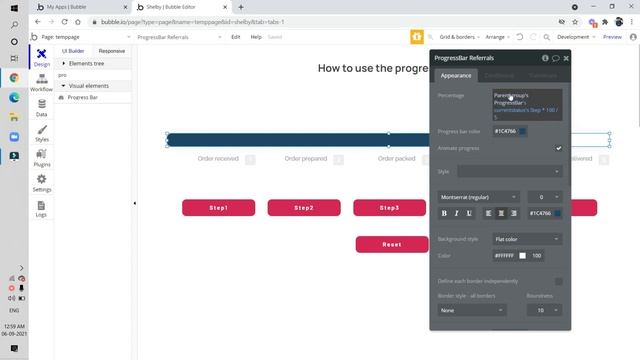Toggle the Animate progress checkbox

558,148
